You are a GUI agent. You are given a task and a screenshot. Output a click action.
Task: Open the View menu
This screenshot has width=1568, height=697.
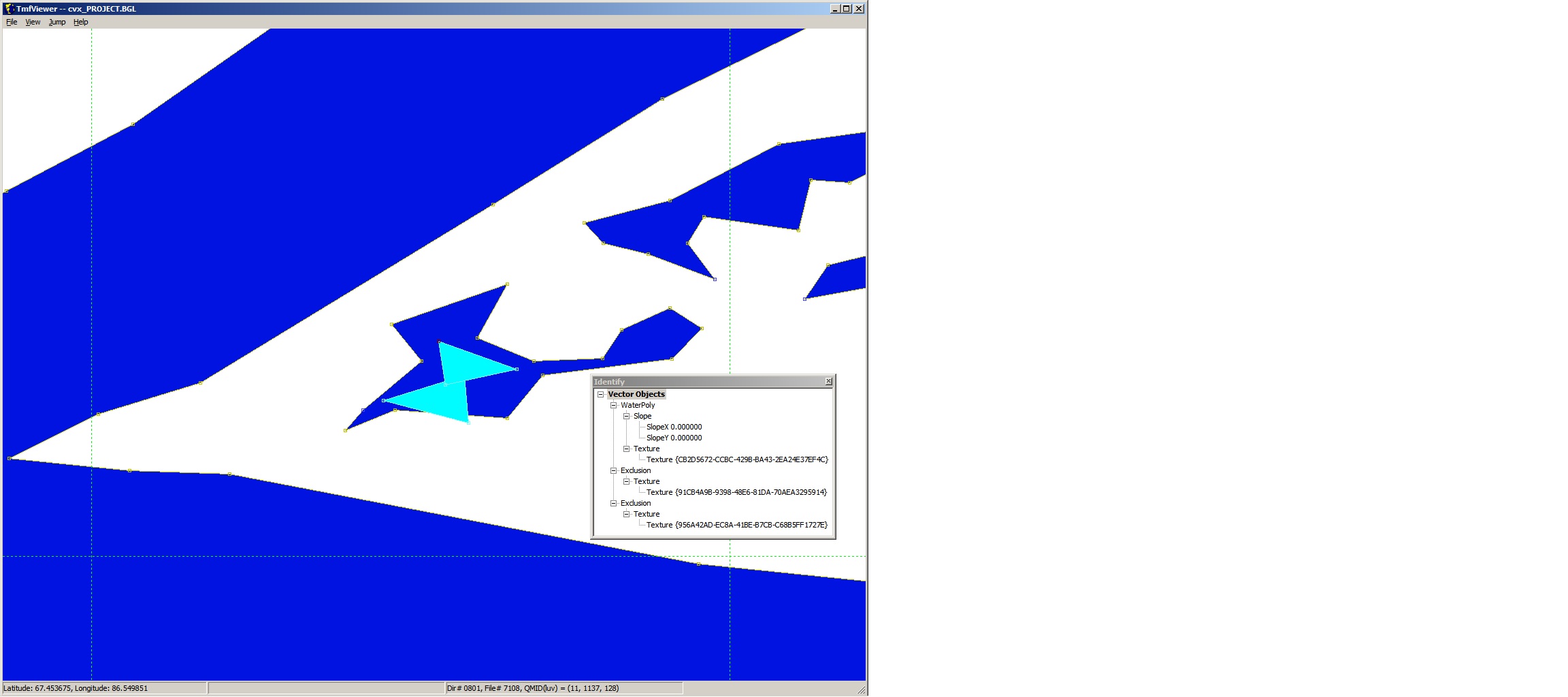tap(33, 22)
